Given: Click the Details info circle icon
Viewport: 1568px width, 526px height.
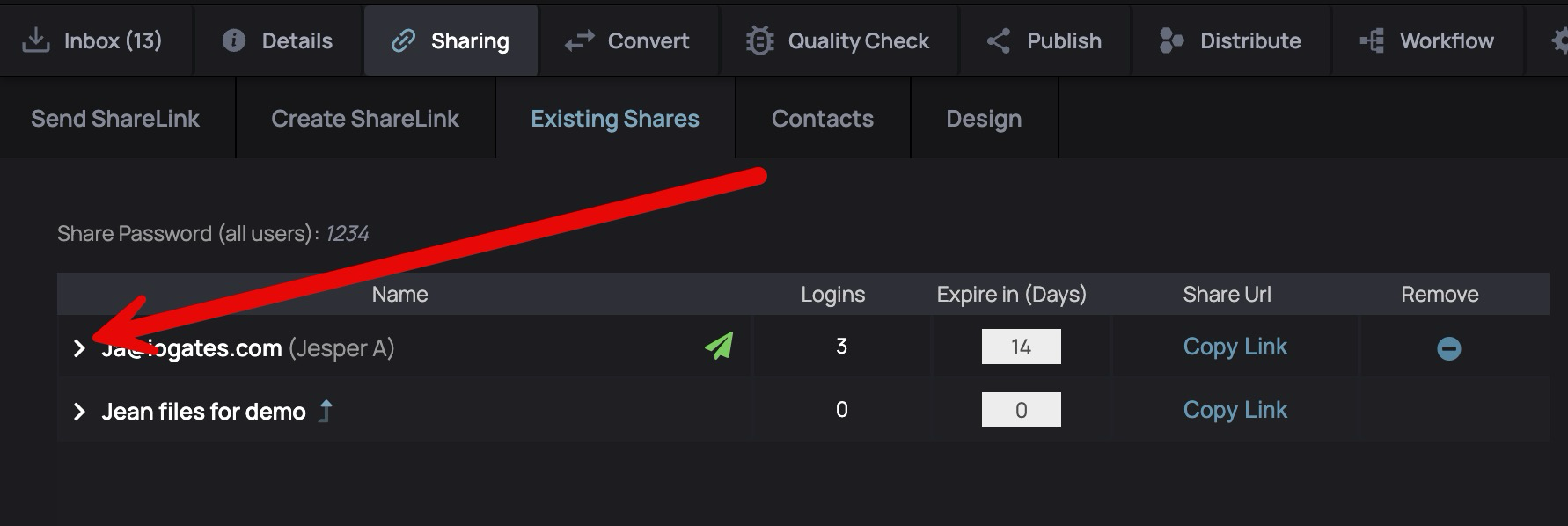Looking at the screenshot, I should pyautogui.click(x=234, y=40).
